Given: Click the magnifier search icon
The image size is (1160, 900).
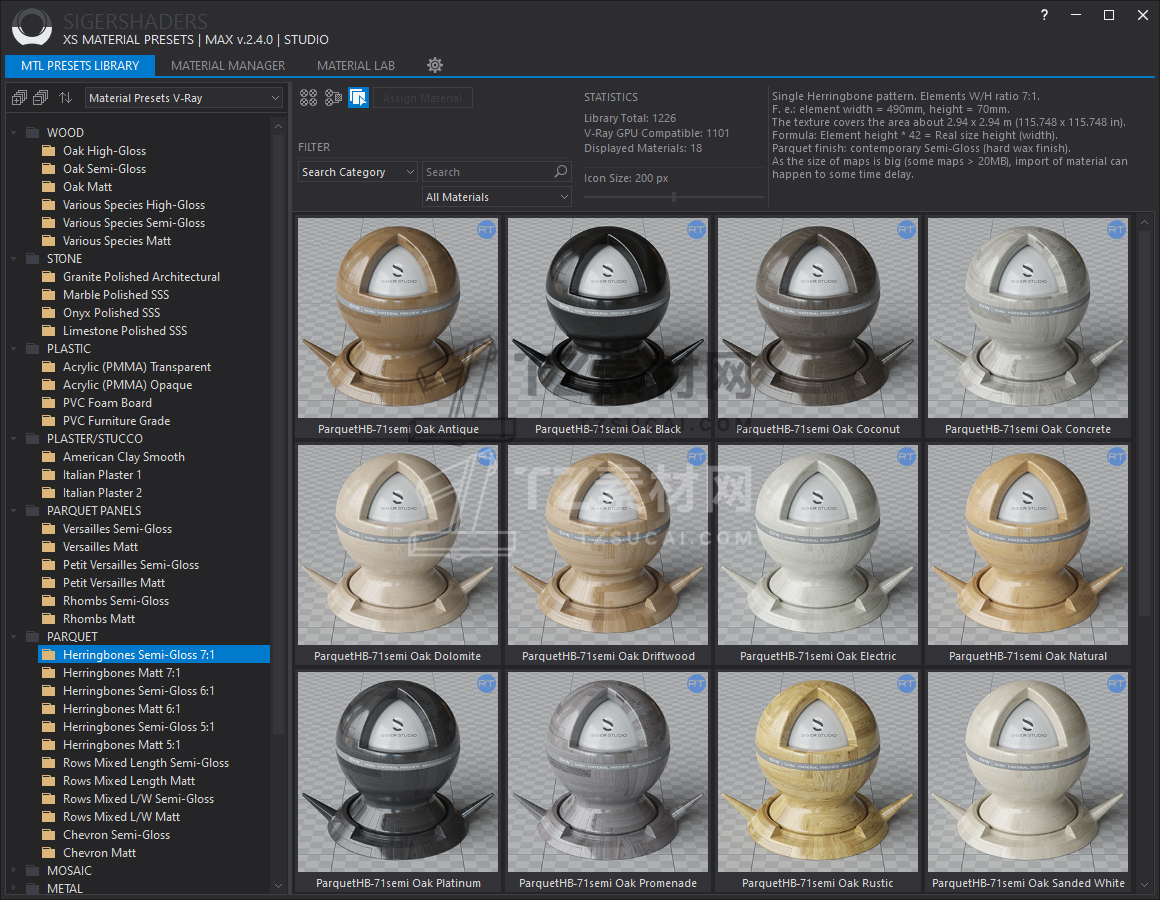Looking at the screenshot, I should pyautogui.click(x=562, y=172).
